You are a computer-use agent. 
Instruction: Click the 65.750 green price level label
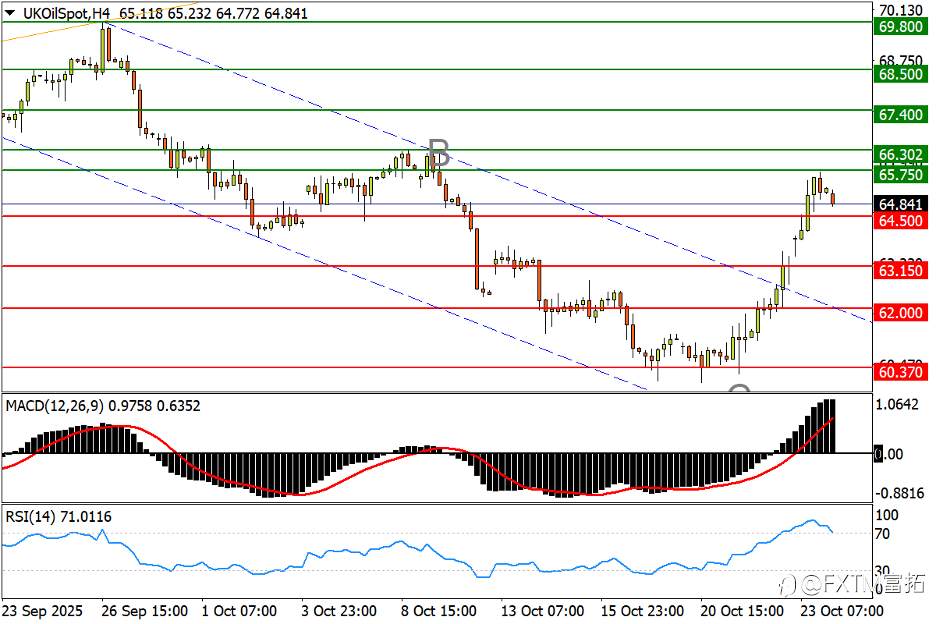point(901,174)
